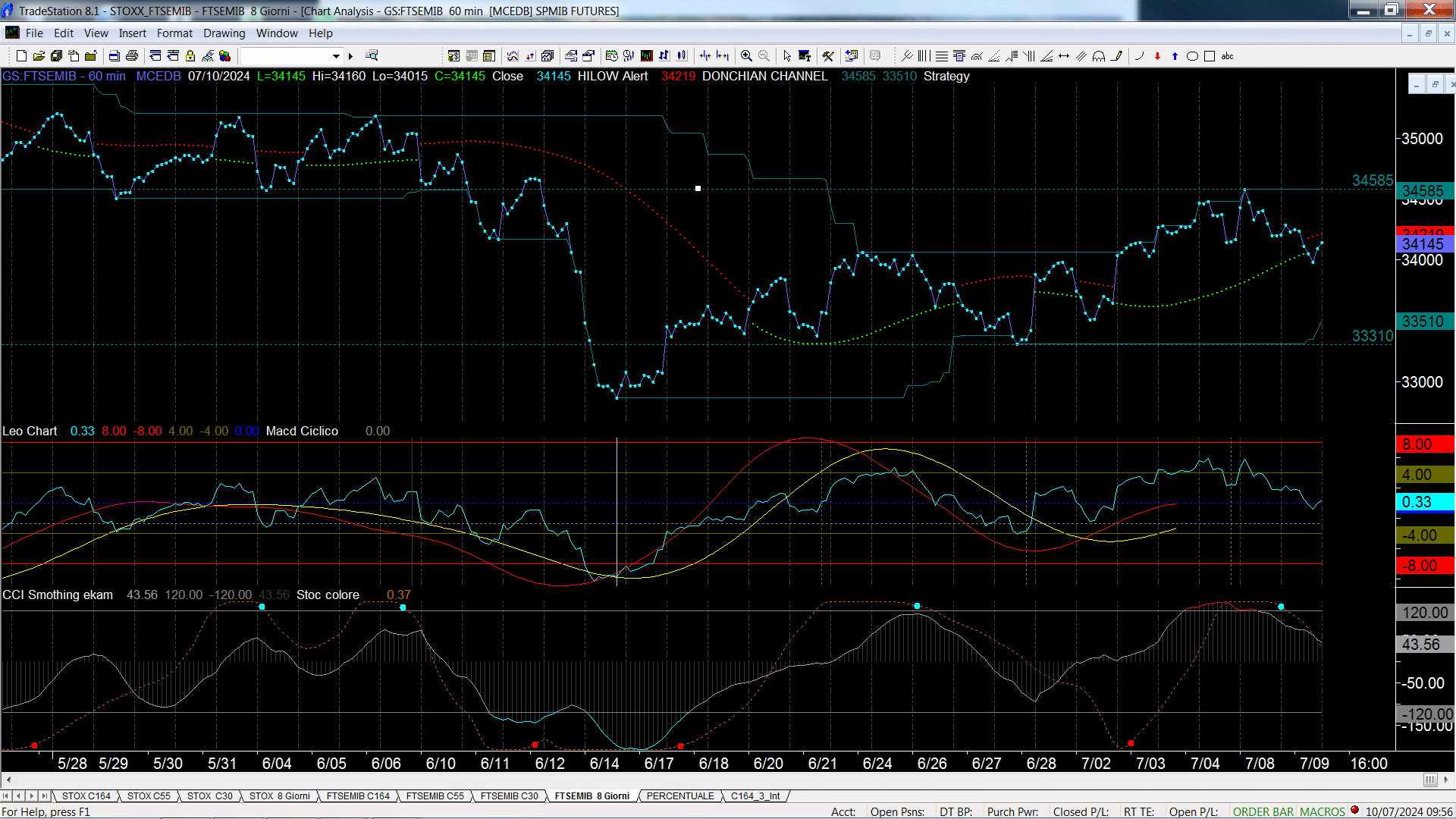
Task: Open the symbol combo box dropdown arrow
Action: coord(336,56)
